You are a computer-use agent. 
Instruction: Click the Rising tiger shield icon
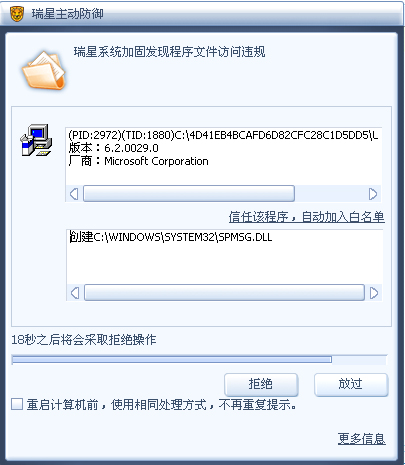17,14
